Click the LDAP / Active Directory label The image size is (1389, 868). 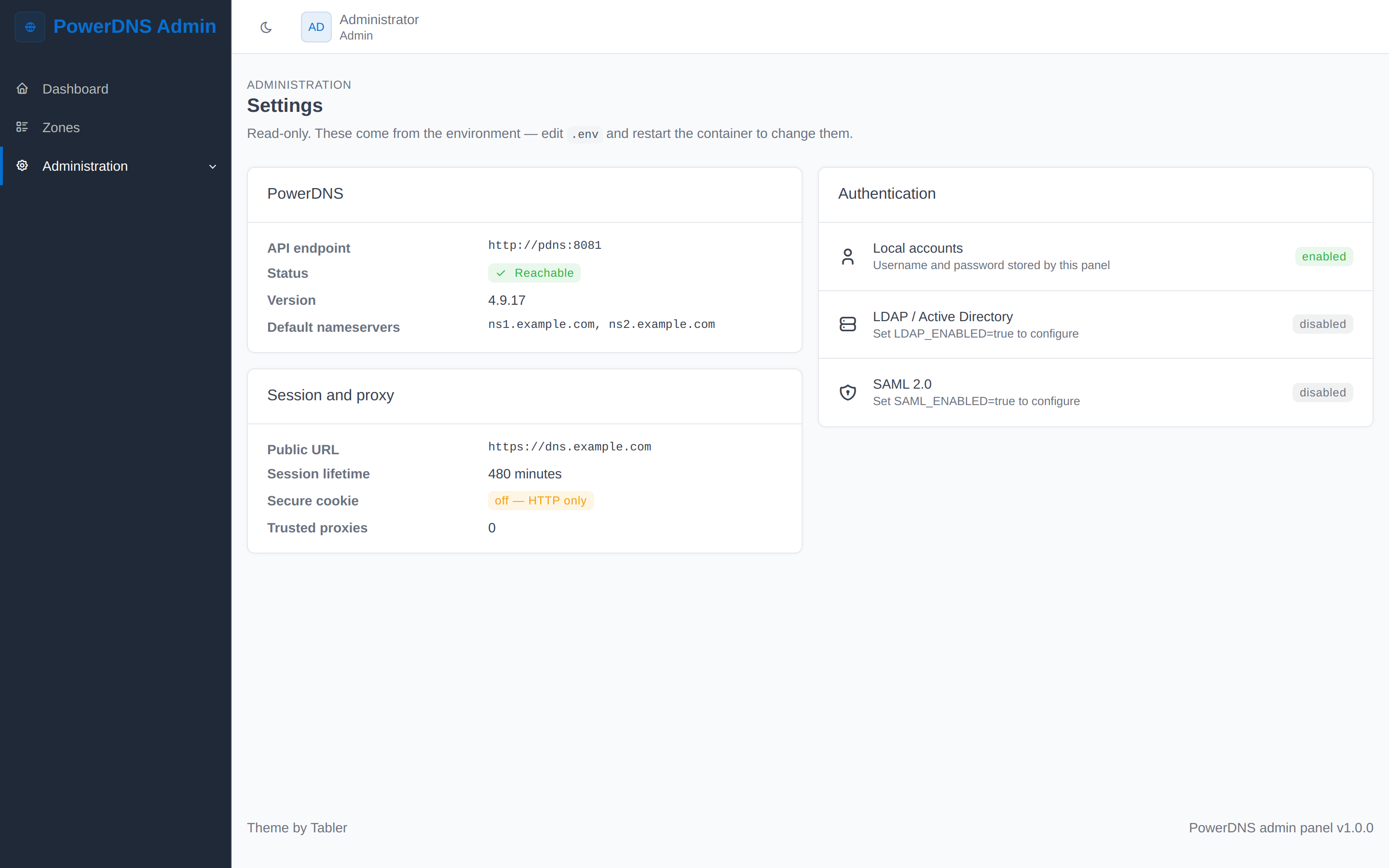click(942, 316)
